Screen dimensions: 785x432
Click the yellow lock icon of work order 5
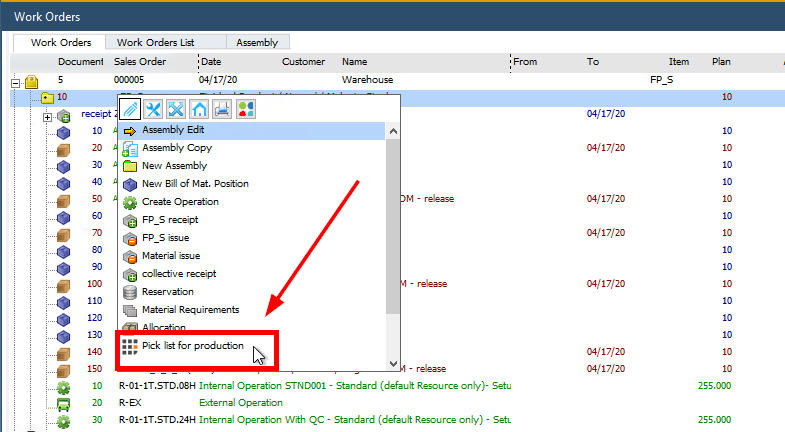30,80
